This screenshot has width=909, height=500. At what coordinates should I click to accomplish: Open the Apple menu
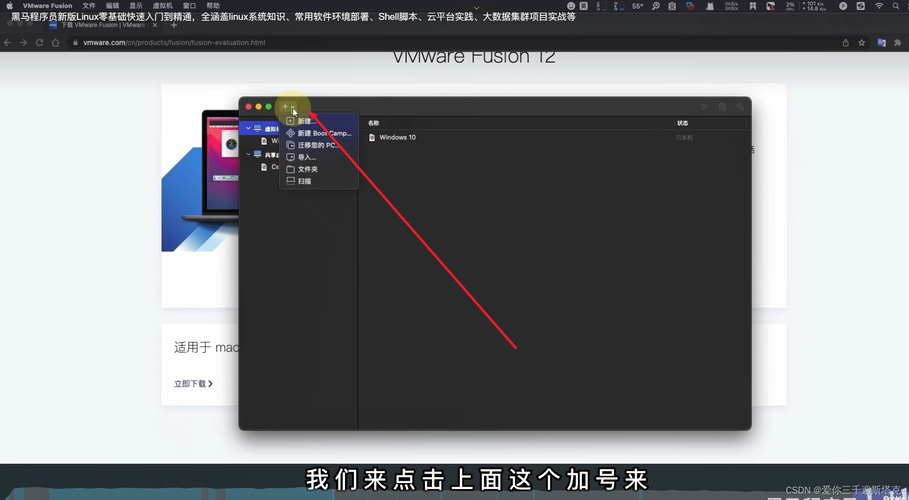[9, 6]
